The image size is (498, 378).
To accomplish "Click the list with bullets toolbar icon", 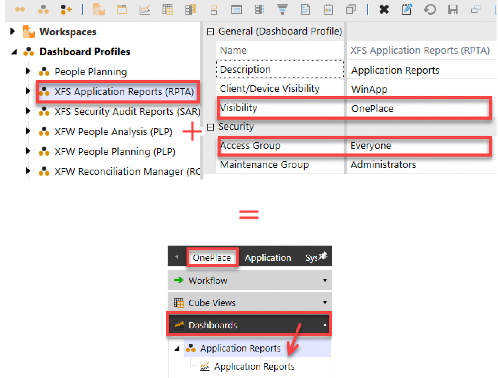I will pyautogui.click(x=259, y=9).
